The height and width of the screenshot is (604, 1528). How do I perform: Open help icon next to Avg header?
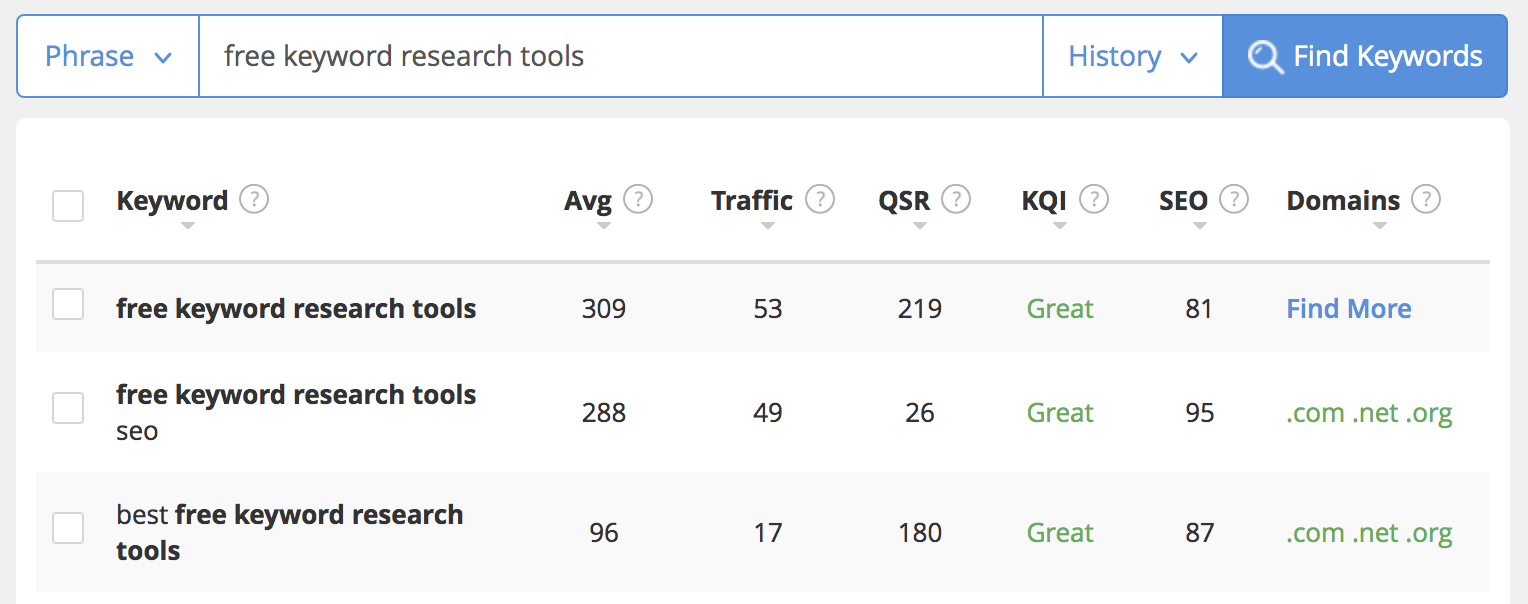click(638, 200)
